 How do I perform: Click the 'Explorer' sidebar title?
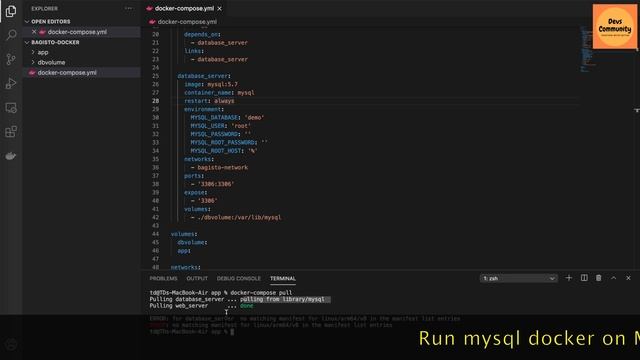pyautogui.click(x=44, y=9)
